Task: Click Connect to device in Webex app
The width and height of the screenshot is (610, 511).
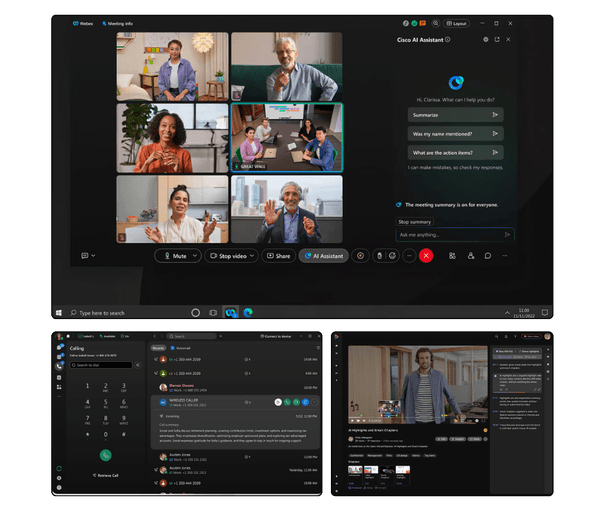Action: pos(276,336)
